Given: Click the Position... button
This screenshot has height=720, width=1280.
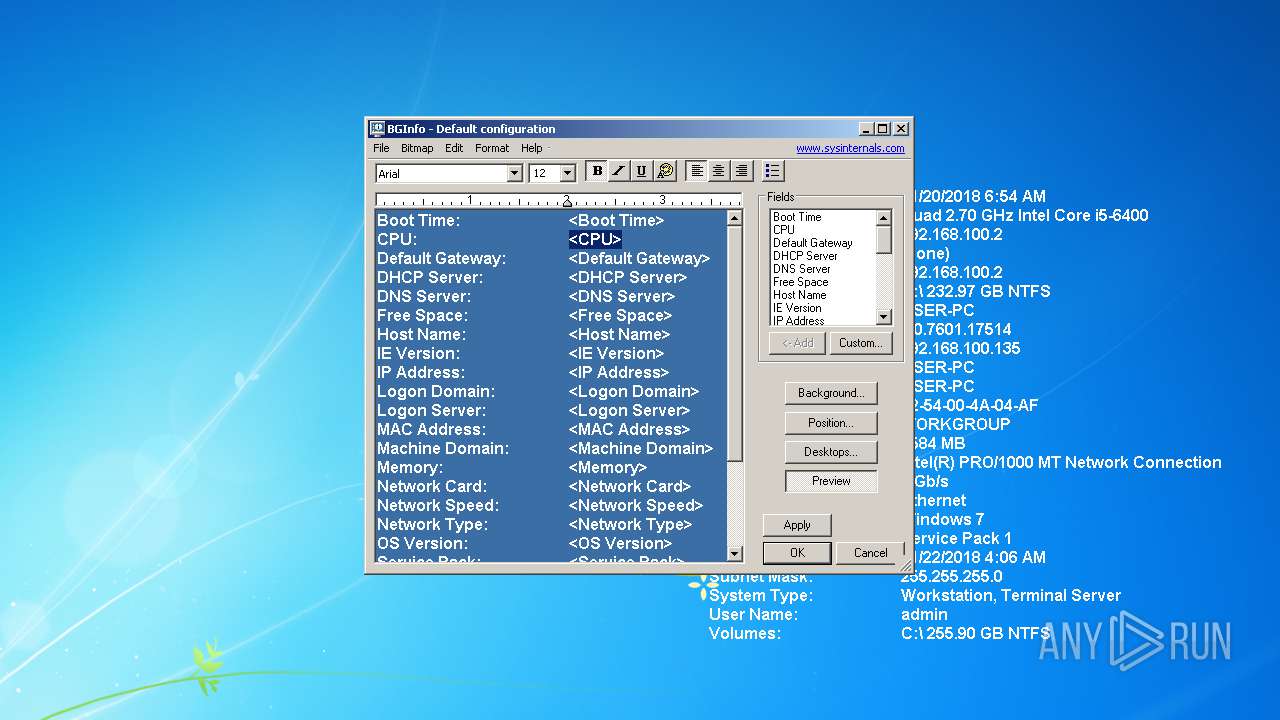Looking at the screenshot, I should point(830,423).
